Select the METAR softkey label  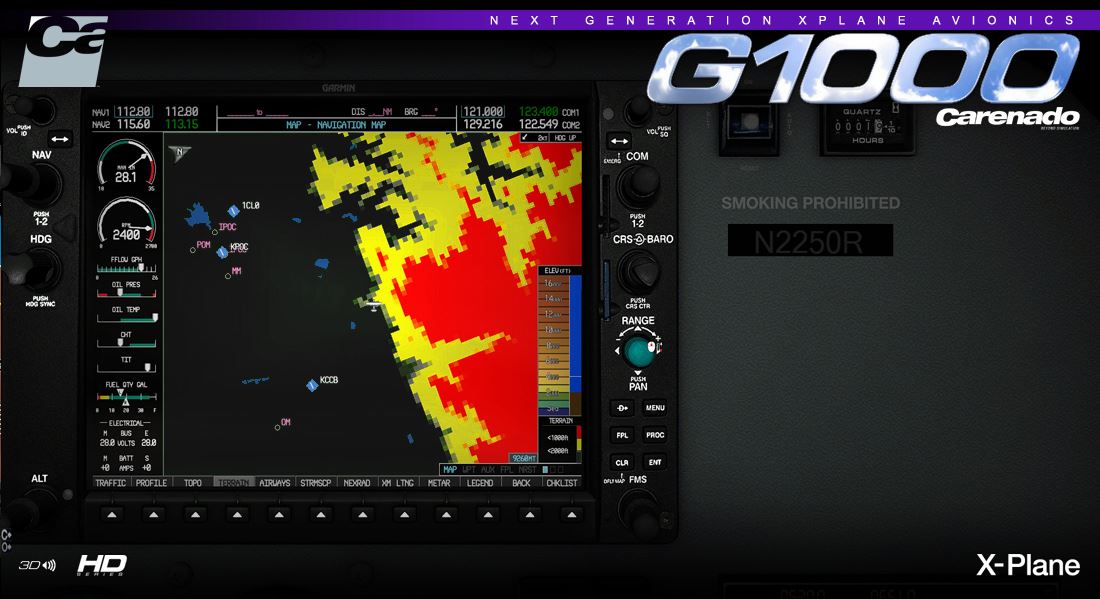[439, 483]
